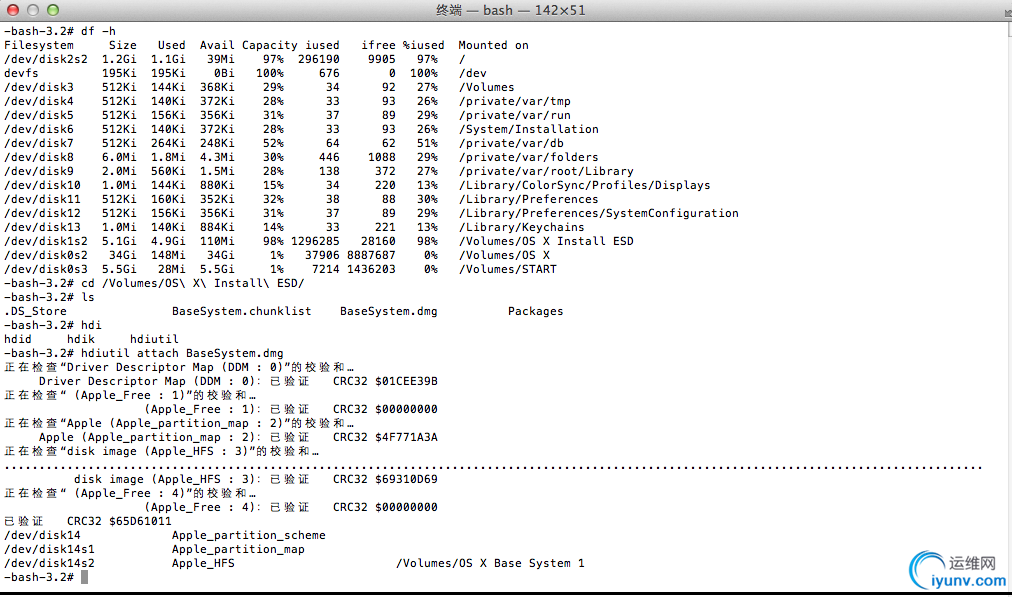1012x597 pixels.
Task: Minimize the terminal window
Action: coord(33,10)
